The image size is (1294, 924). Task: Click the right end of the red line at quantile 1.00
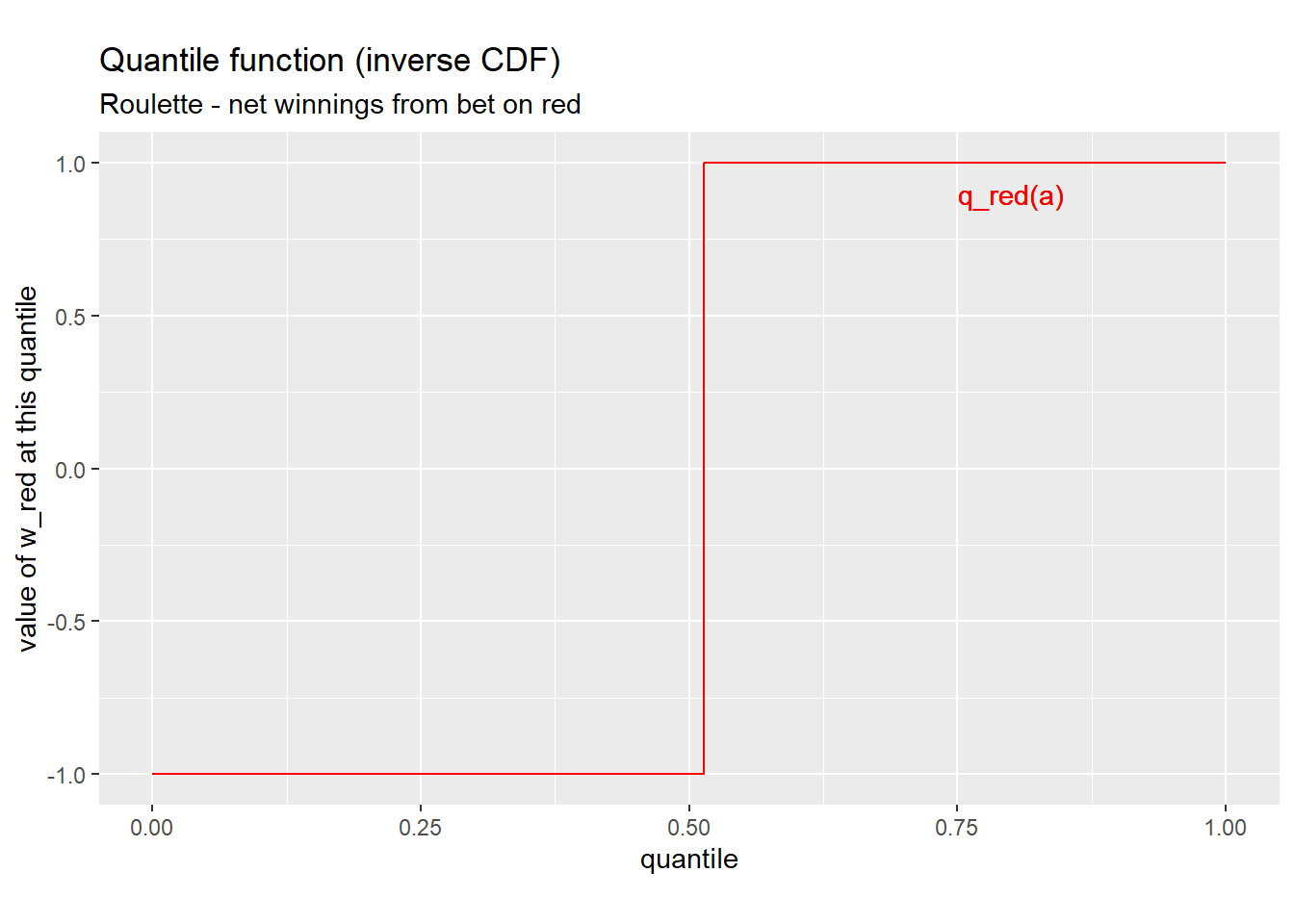(1225, 163)
